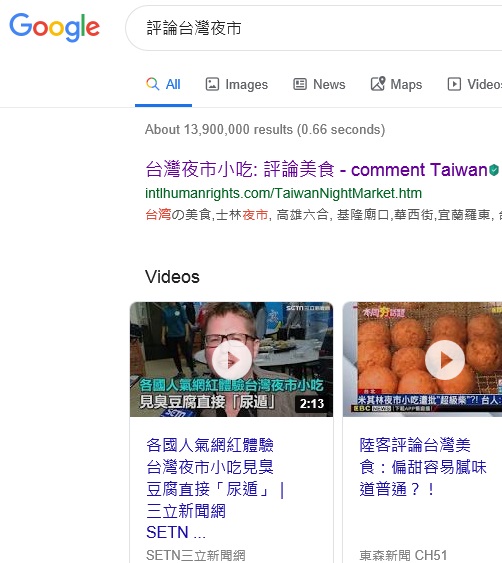Click SETN三立新聞網 source label
Viewport: 502px width, 563px height.
[196, 555]
